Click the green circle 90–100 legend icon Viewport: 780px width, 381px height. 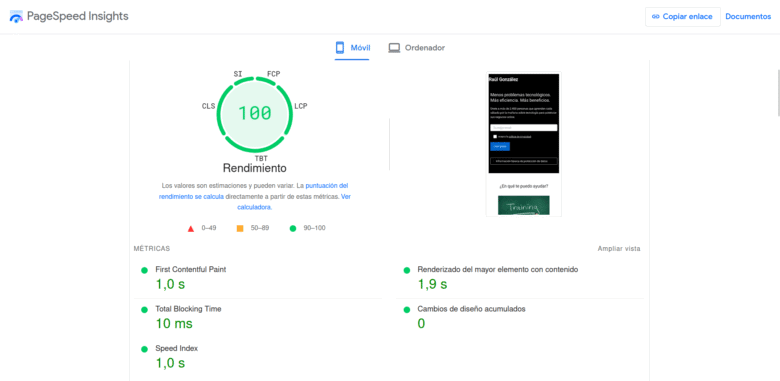pyautogui.click(x=292, y=228)
